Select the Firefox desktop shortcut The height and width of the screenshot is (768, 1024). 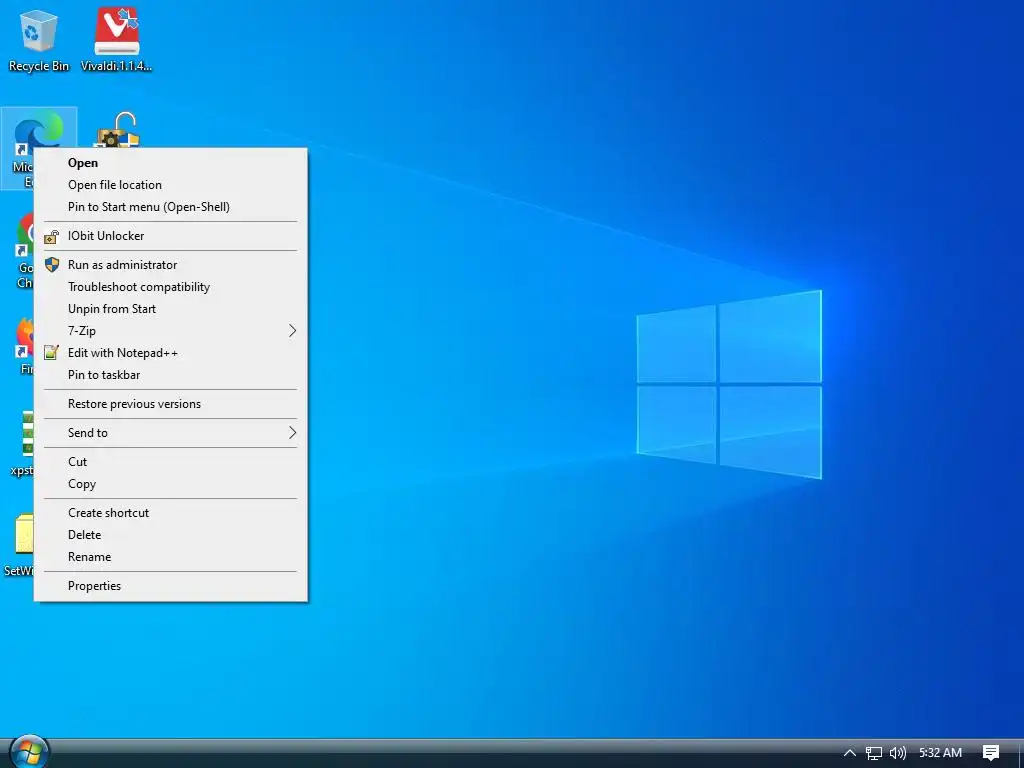25,346
